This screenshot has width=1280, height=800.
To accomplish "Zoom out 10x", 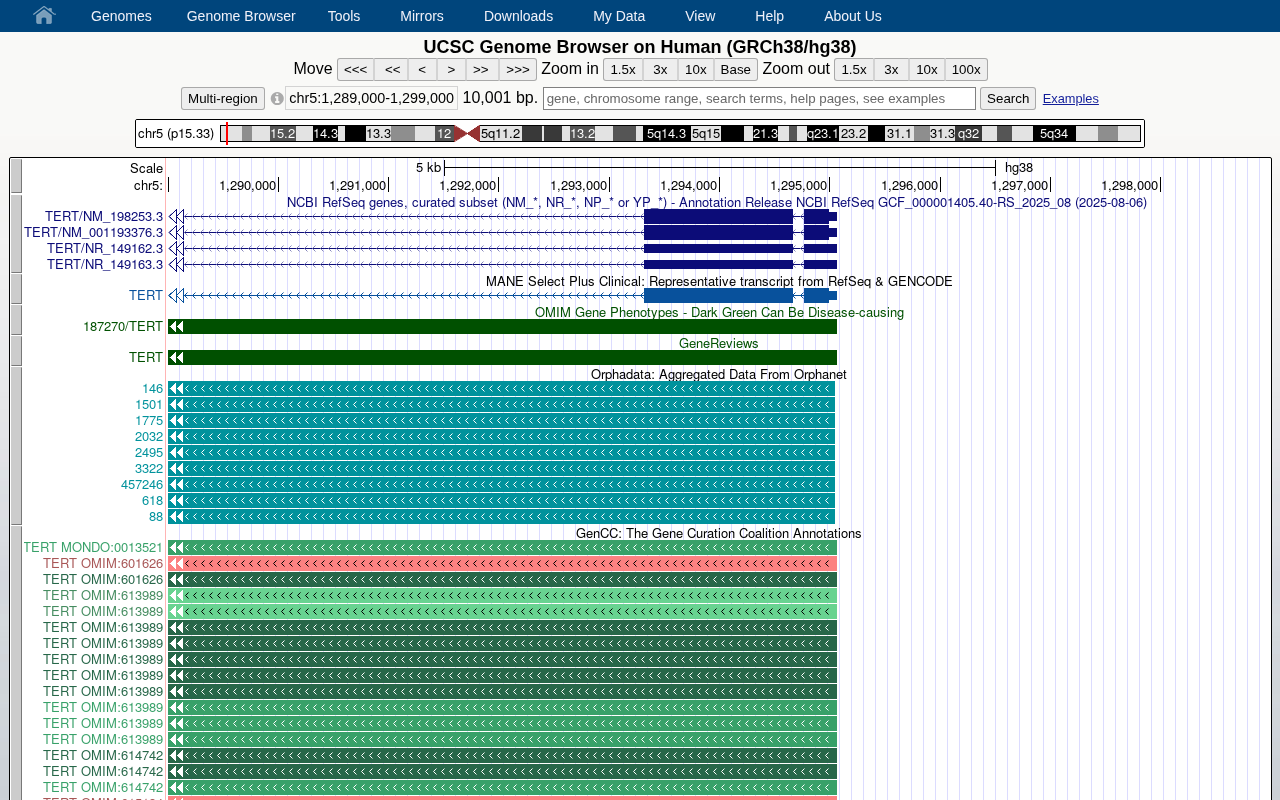I will [x=927, y=69].
